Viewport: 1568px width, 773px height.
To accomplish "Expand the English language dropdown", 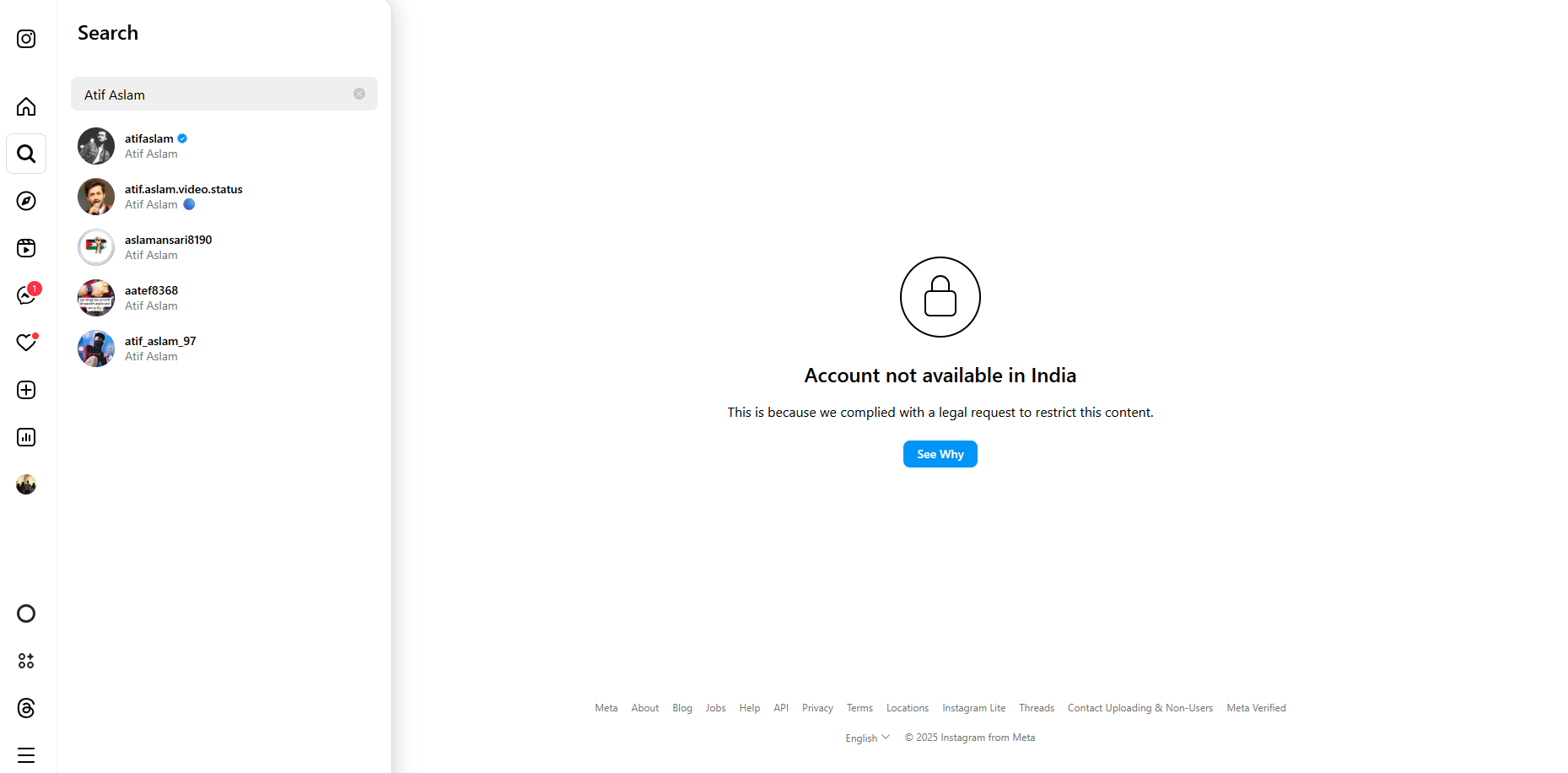I will click(868, 738).
